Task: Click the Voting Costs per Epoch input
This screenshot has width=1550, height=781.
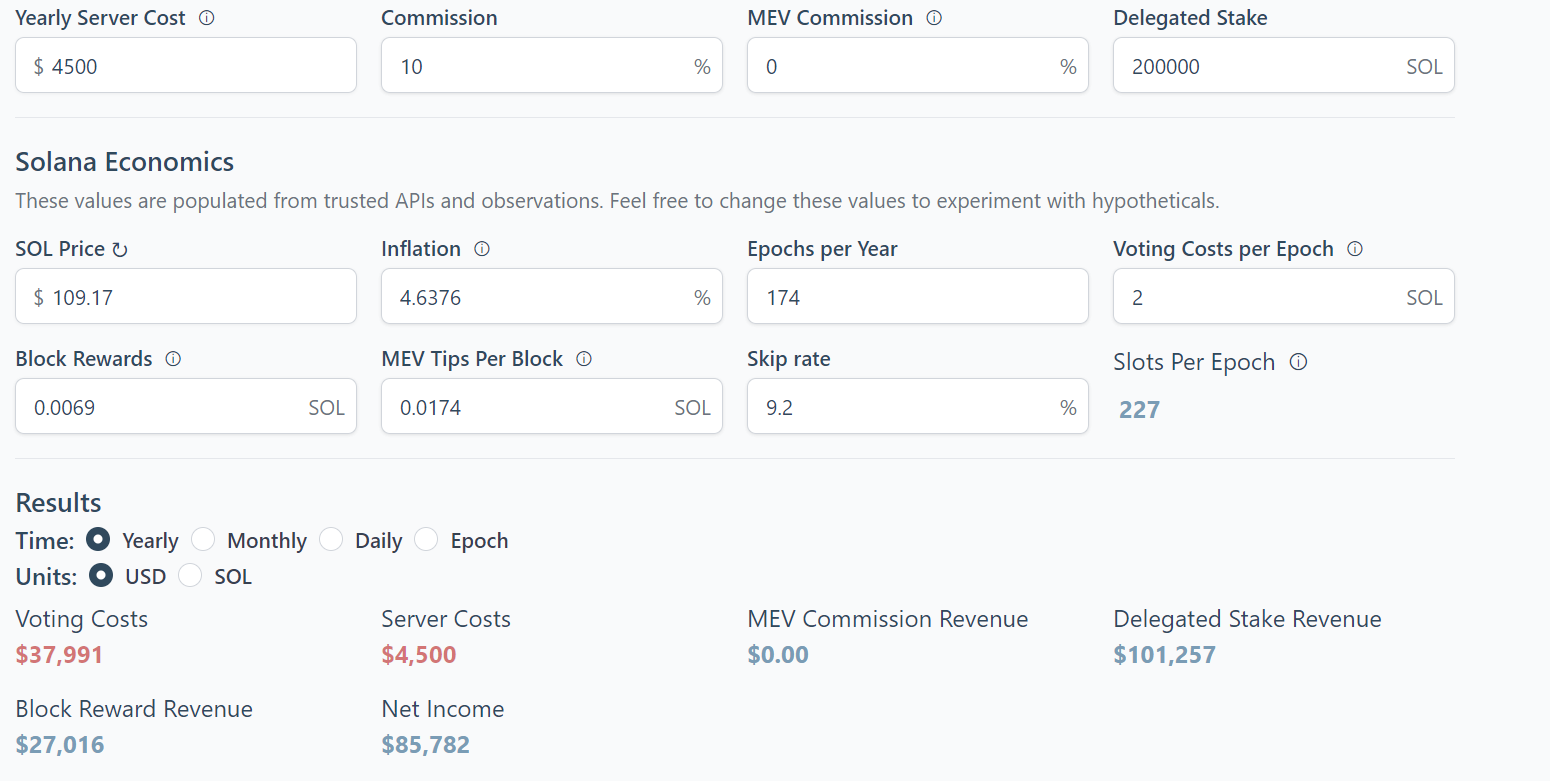Action: (x=1284, y=296)
